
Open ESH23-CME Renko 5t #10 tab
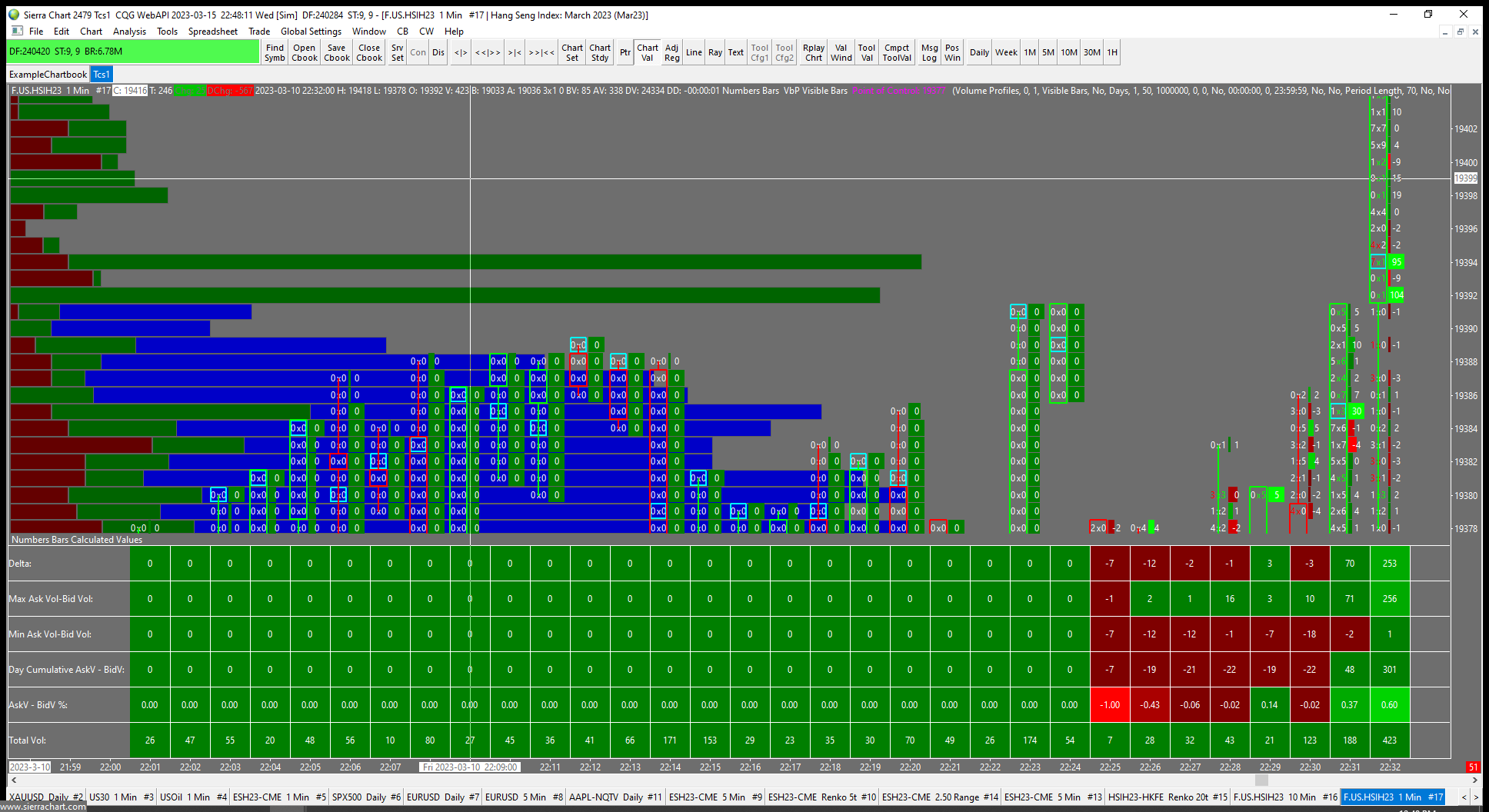(822, 797)
